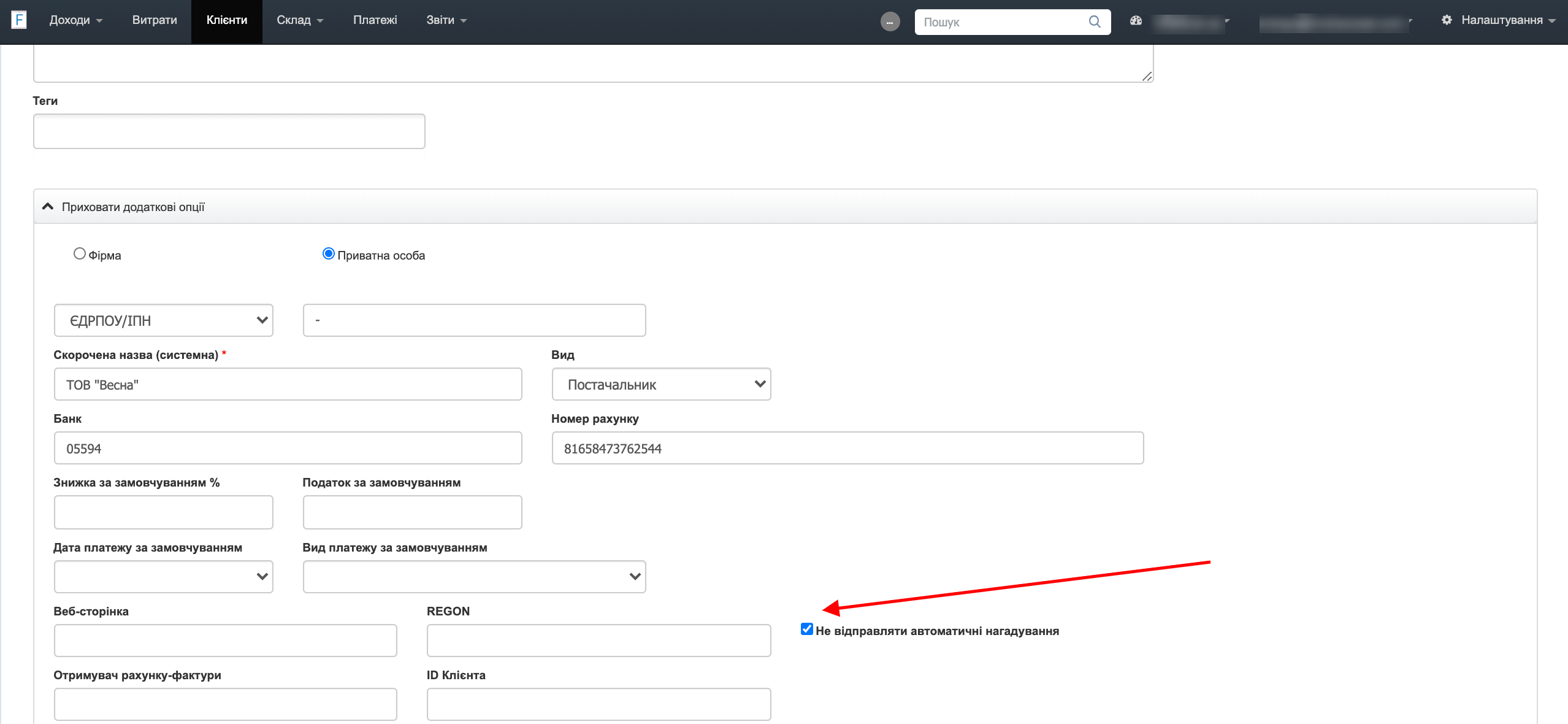The width and height of the screenshot is (1568, 724).
Task: Select the Фірма radio button
Action: [x=79, y=253]
